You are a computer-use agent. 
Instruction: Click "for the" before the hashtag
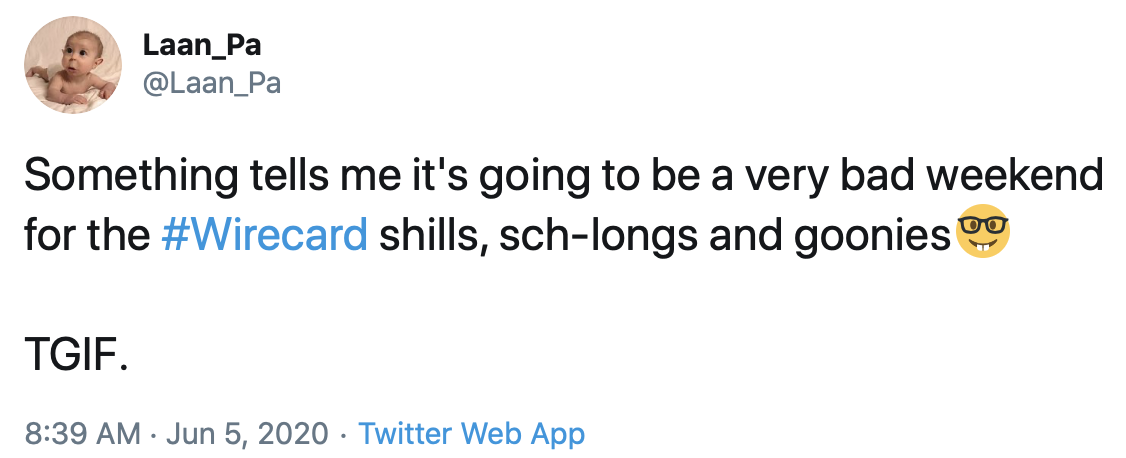click(x=84, y=235)
